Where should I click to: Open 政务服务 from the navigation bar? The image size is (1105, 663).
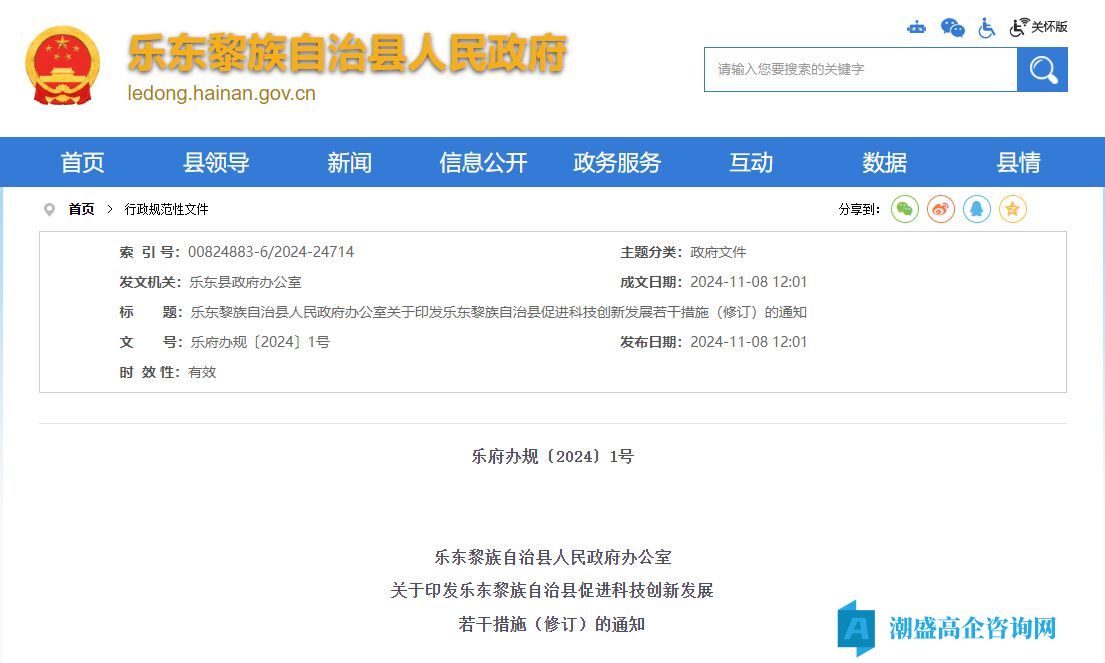(617, 163)
